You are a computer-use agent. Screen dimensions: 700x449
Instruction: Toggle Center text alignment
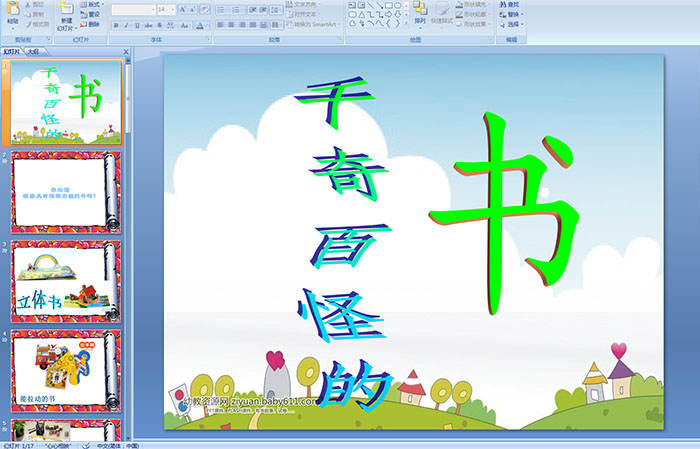(x=231, y=25)
